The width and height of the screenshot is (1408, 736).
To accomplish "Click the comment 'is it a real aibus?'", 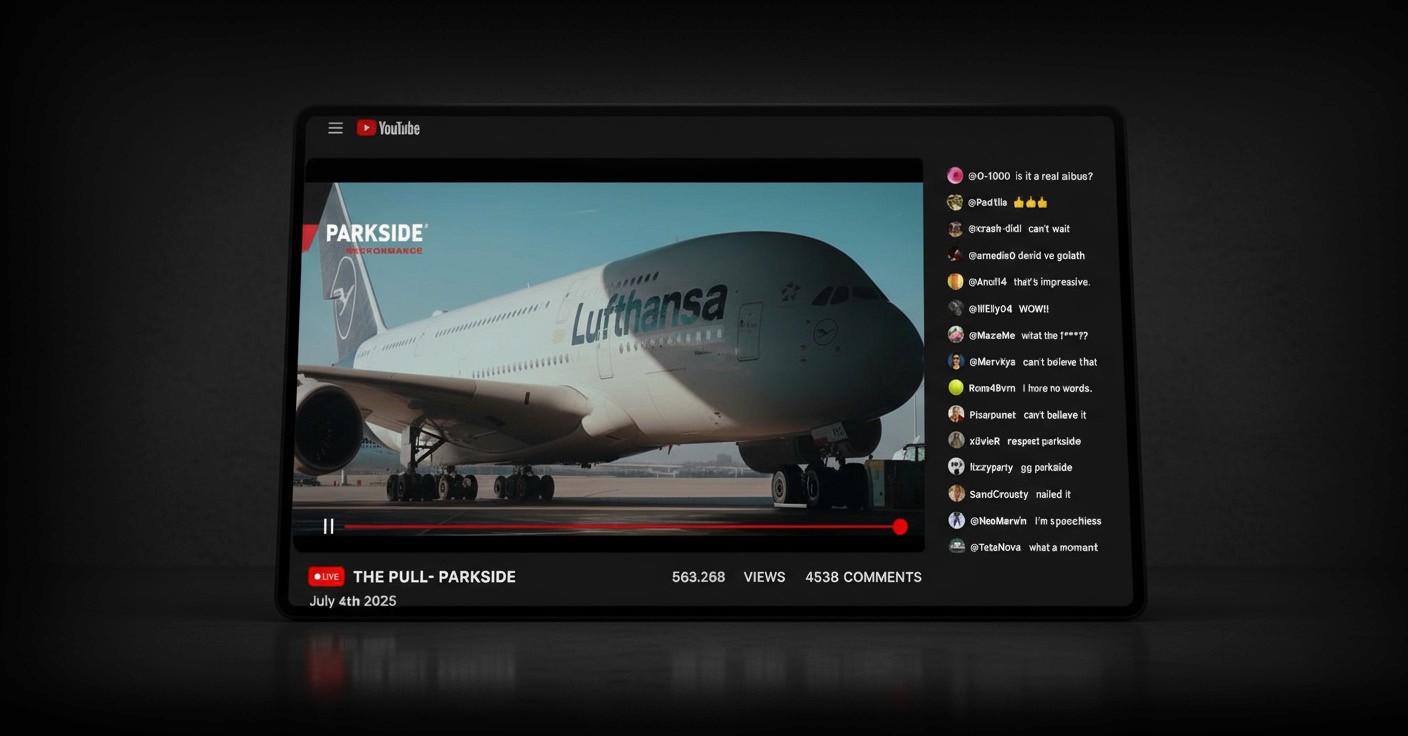I will click(x=1054, y=176).
